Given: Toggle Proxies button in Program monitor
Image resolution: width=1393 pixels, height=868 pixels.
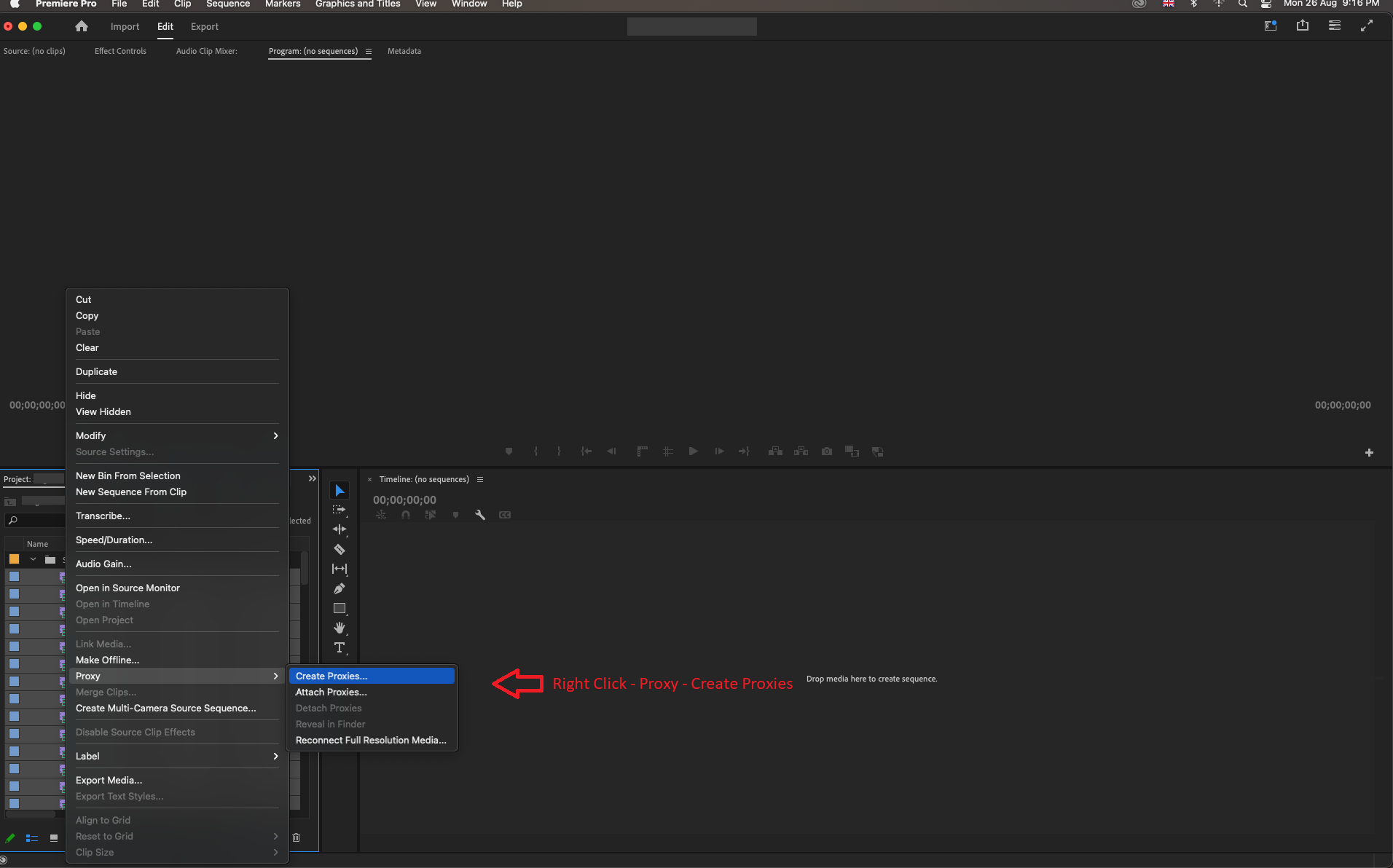Looking at the screenshot, I should pyautogui.click(x=877, y=451).
